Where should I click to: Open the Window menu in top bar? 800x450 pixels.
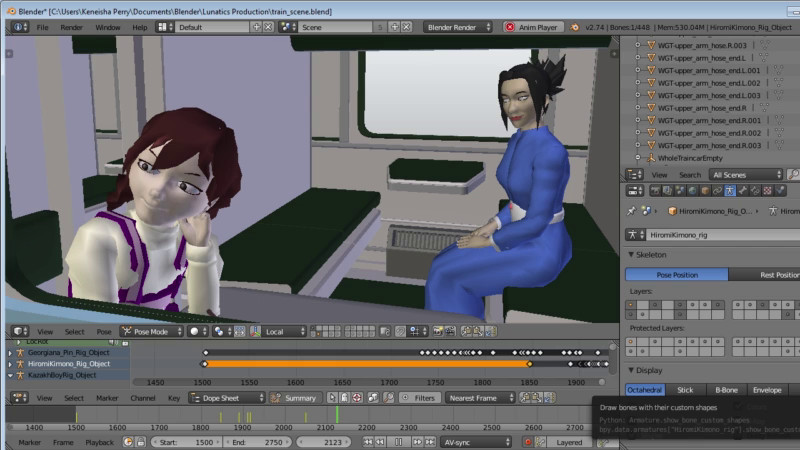coord(107,27)
